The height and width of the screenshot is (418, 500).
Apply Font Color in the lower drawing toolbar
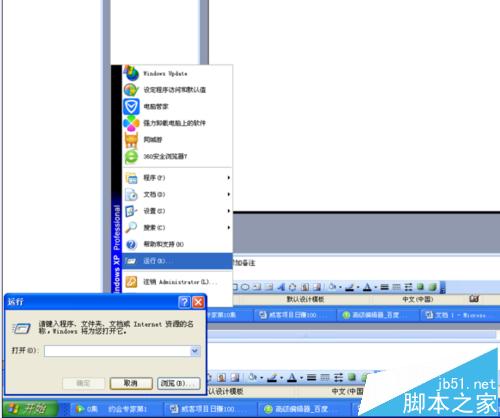(292, 377)
